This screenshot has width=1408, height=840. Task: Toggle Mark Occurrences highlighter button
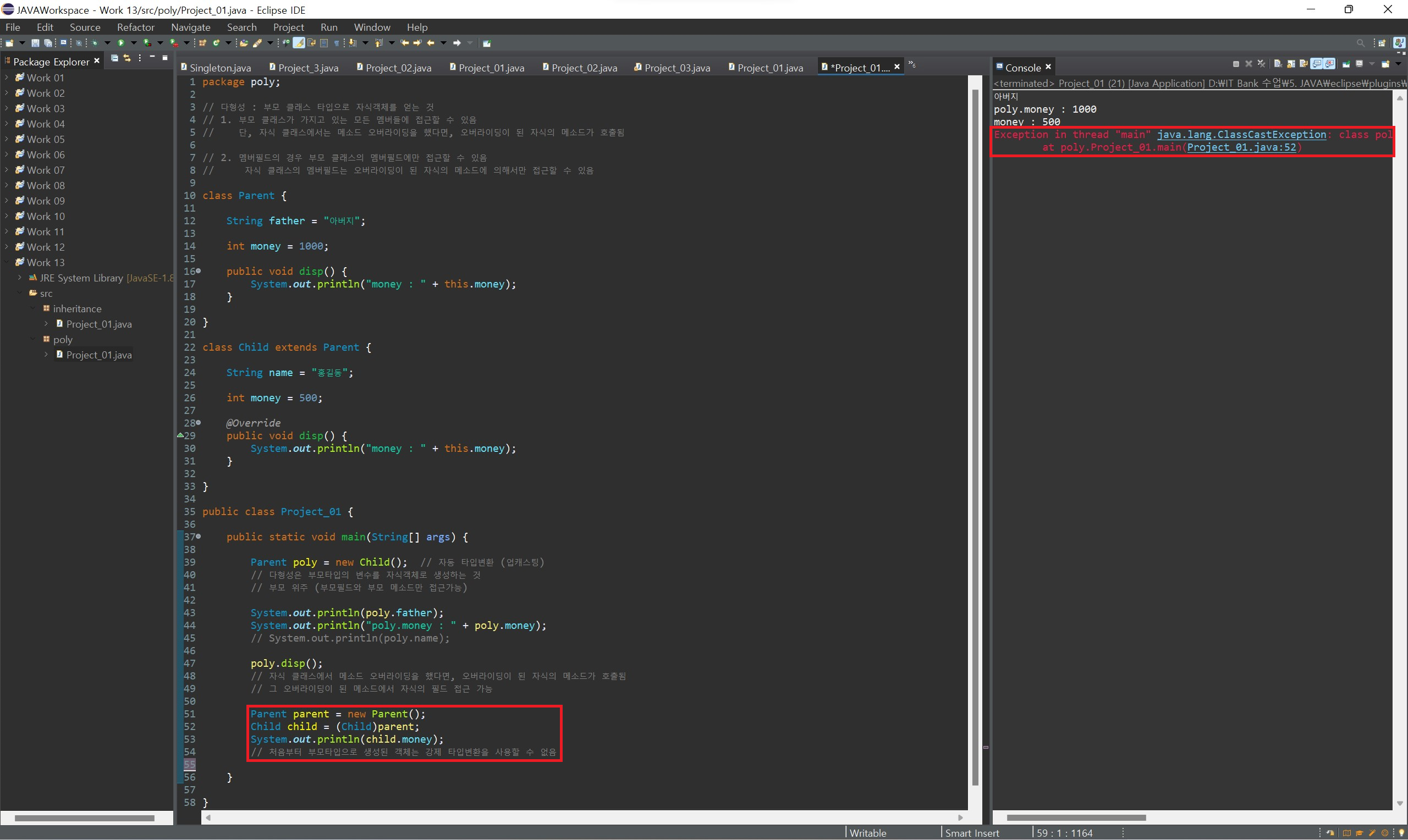298,43
